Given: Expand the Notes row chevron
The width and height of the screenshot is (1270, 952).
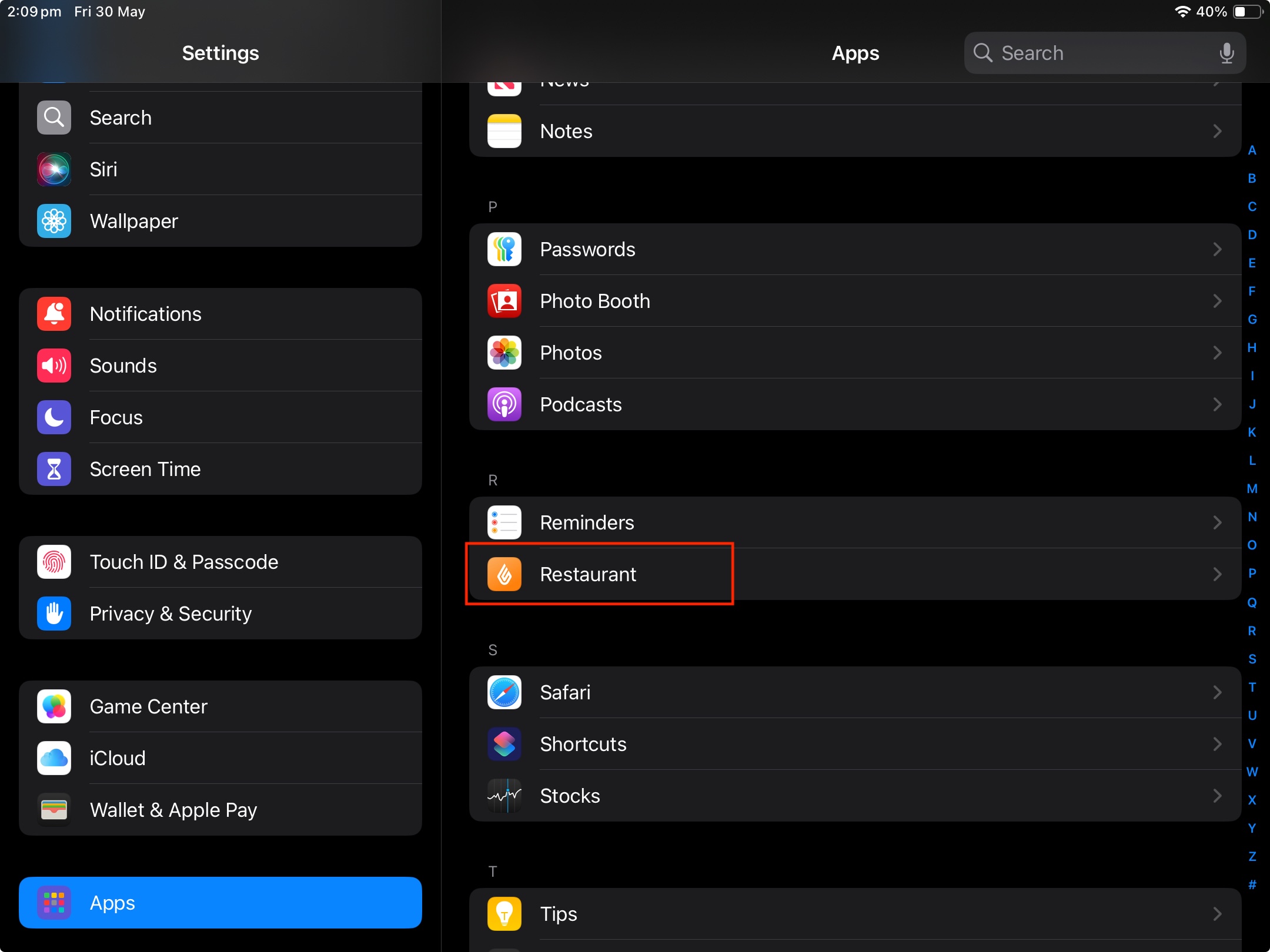Looking at the screenshot, I should point(1218,131).
